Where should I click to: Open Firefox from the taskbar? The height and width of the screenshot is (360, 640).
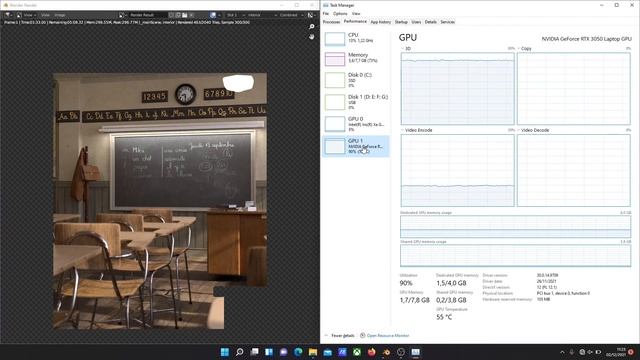pyautogui.click(x=371, y=352)
